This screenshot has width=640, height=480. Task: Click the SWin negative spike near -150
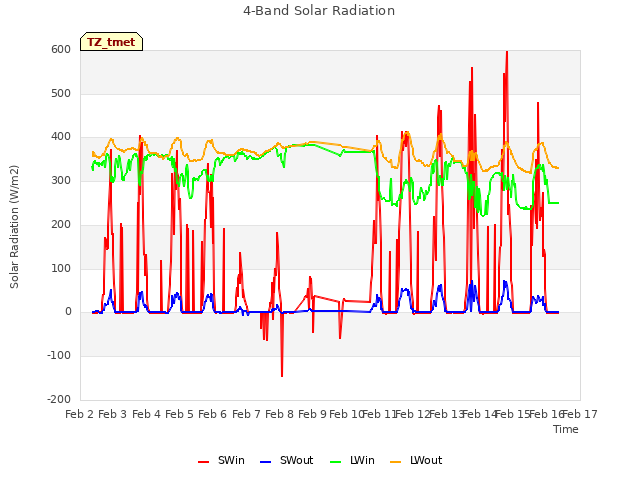click(x=282, y=375)
